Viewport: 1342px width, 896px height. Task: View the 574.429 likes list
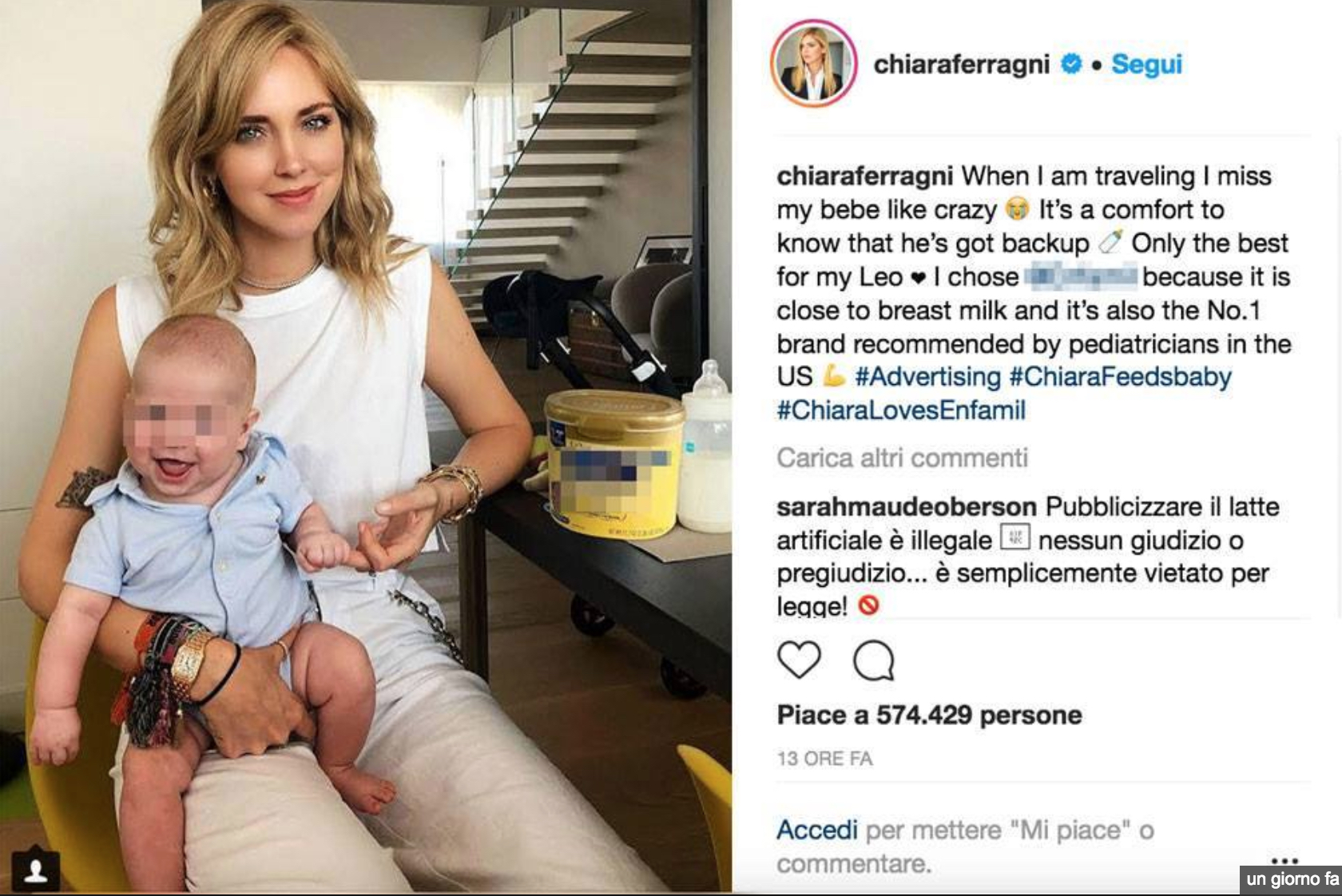(929, 715)
